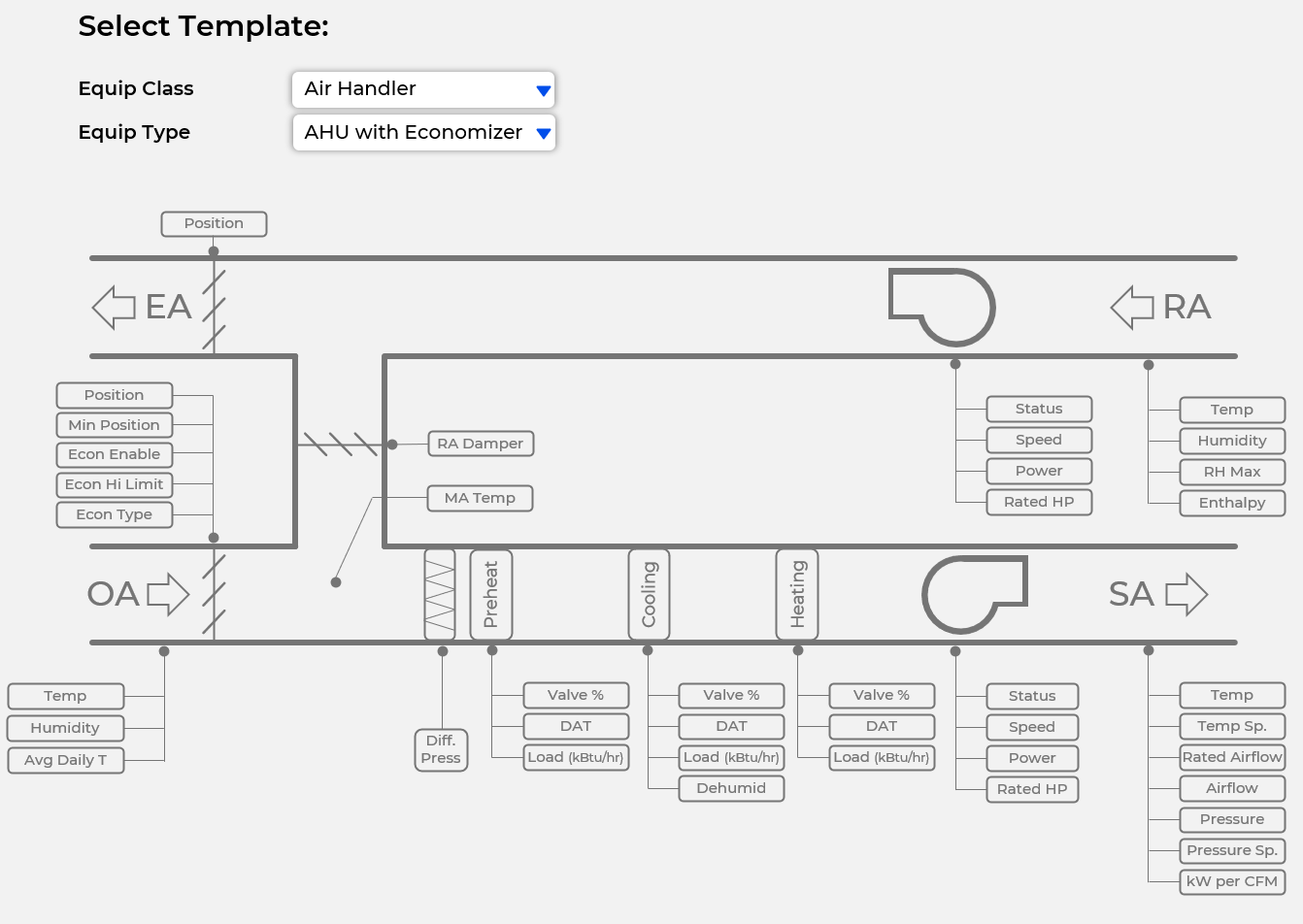Click the Diff. Press point tag

pos(441,750)
